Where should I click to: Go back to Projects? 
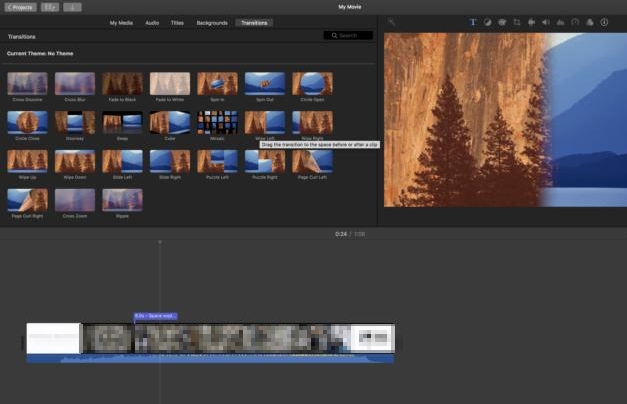(x=20, y=7)
